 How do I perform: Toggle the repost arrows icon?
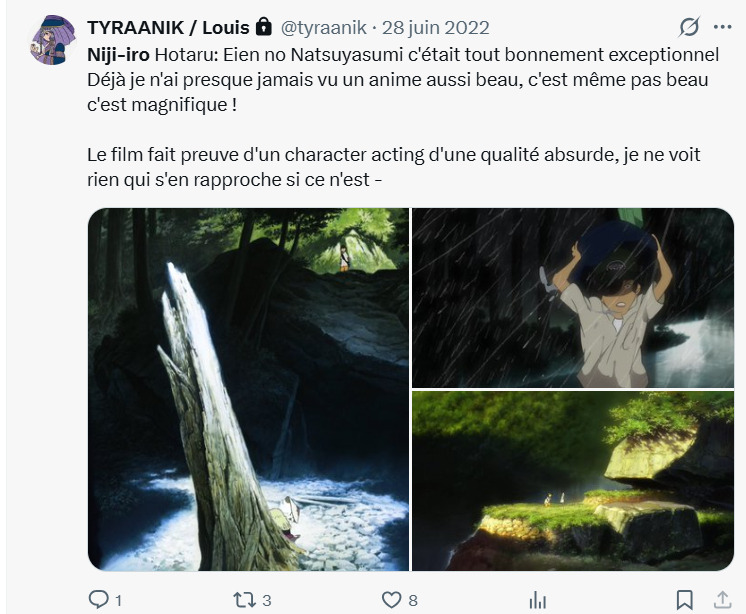pyautogui.click(x=243, y=599)
